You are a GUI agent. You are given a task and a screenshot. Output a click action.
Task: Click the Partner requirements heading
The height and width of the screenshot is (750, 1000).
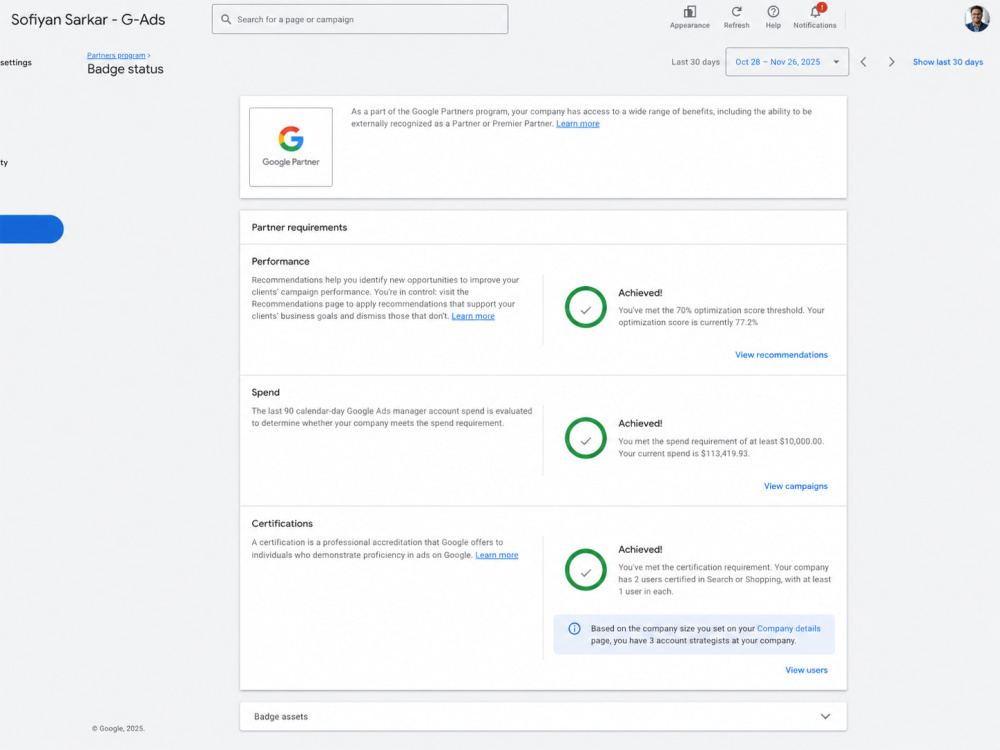(x=299, y=227)
